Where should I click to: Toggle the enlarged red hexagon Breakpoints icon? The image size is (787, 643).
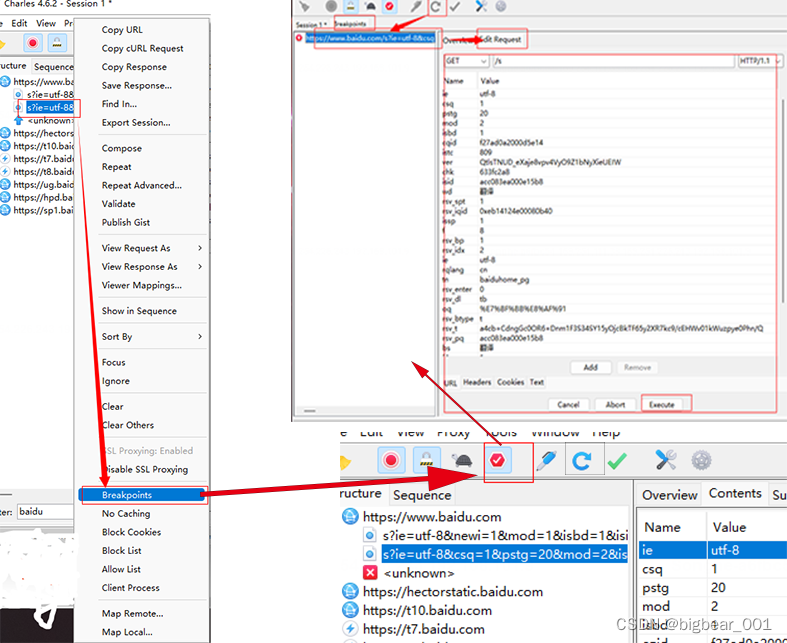click(x=497, y=460)
